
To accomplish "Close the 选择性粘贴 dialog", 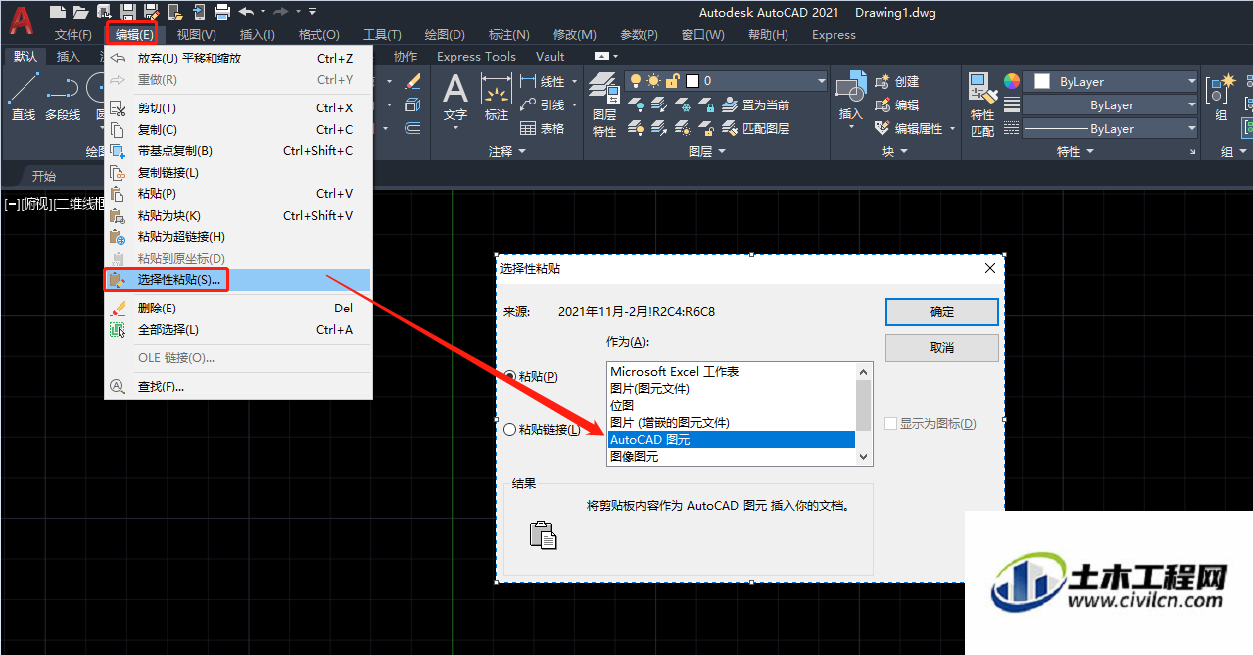I will [990, 268].
